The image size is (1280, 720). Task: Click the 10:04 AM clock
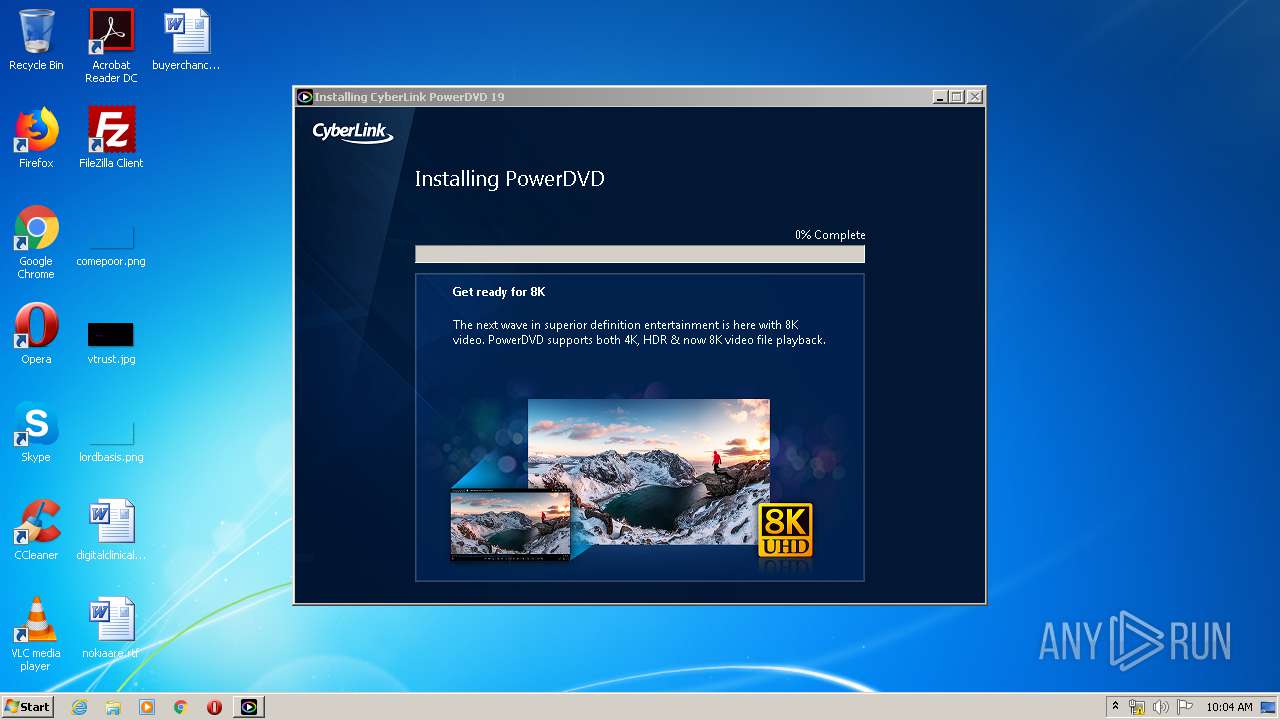[1229, 707]
